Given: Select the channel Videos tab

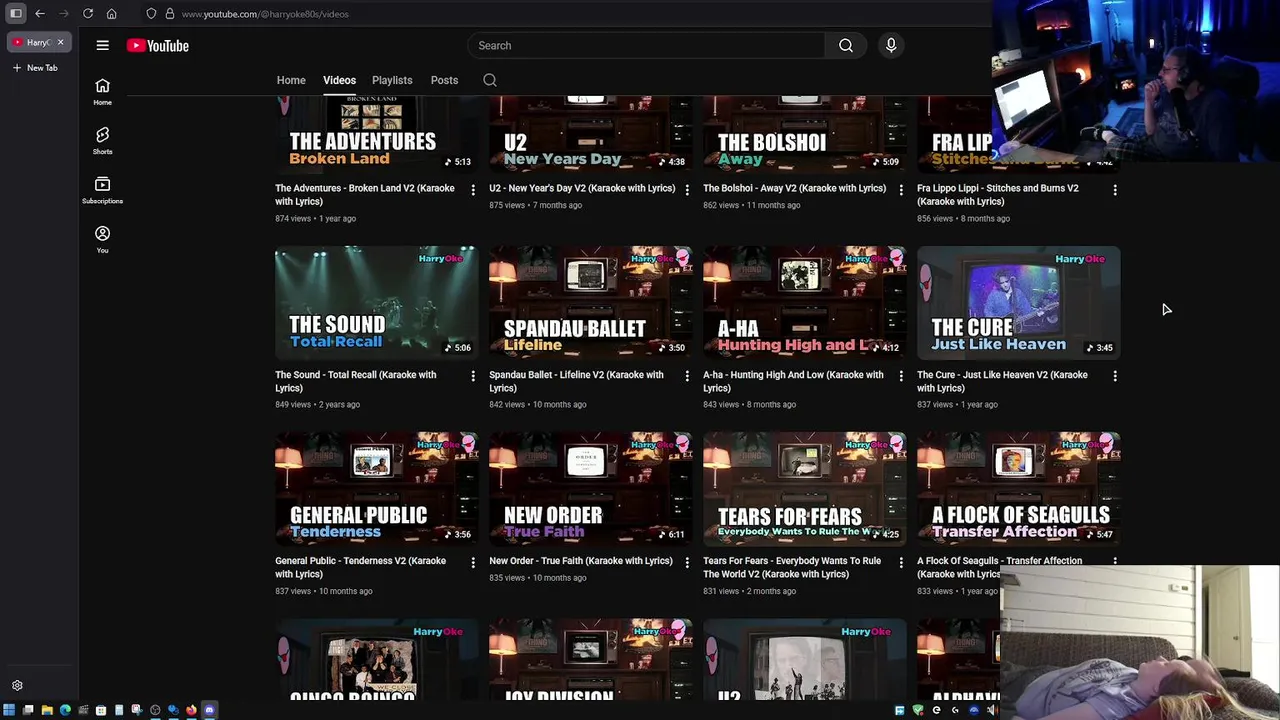Looking at the screenshot, I should (339, 80).
